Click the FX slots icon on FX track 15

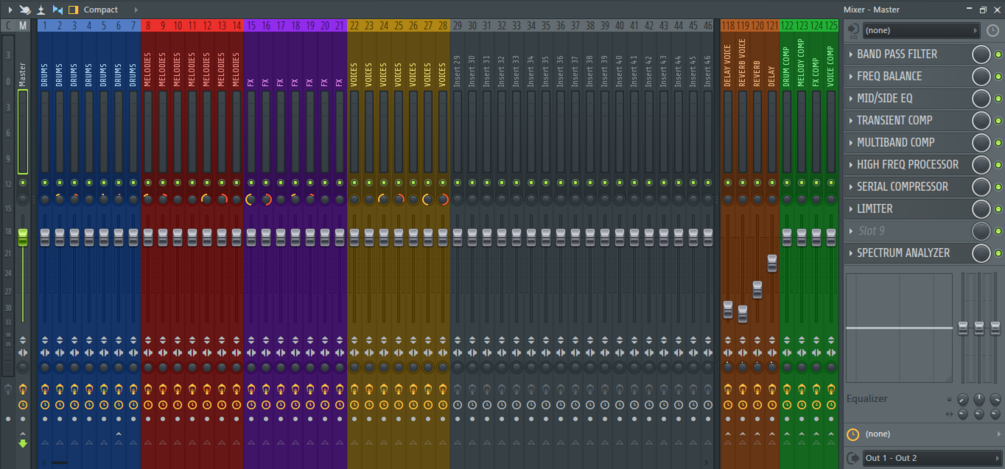tap(251, 389)
